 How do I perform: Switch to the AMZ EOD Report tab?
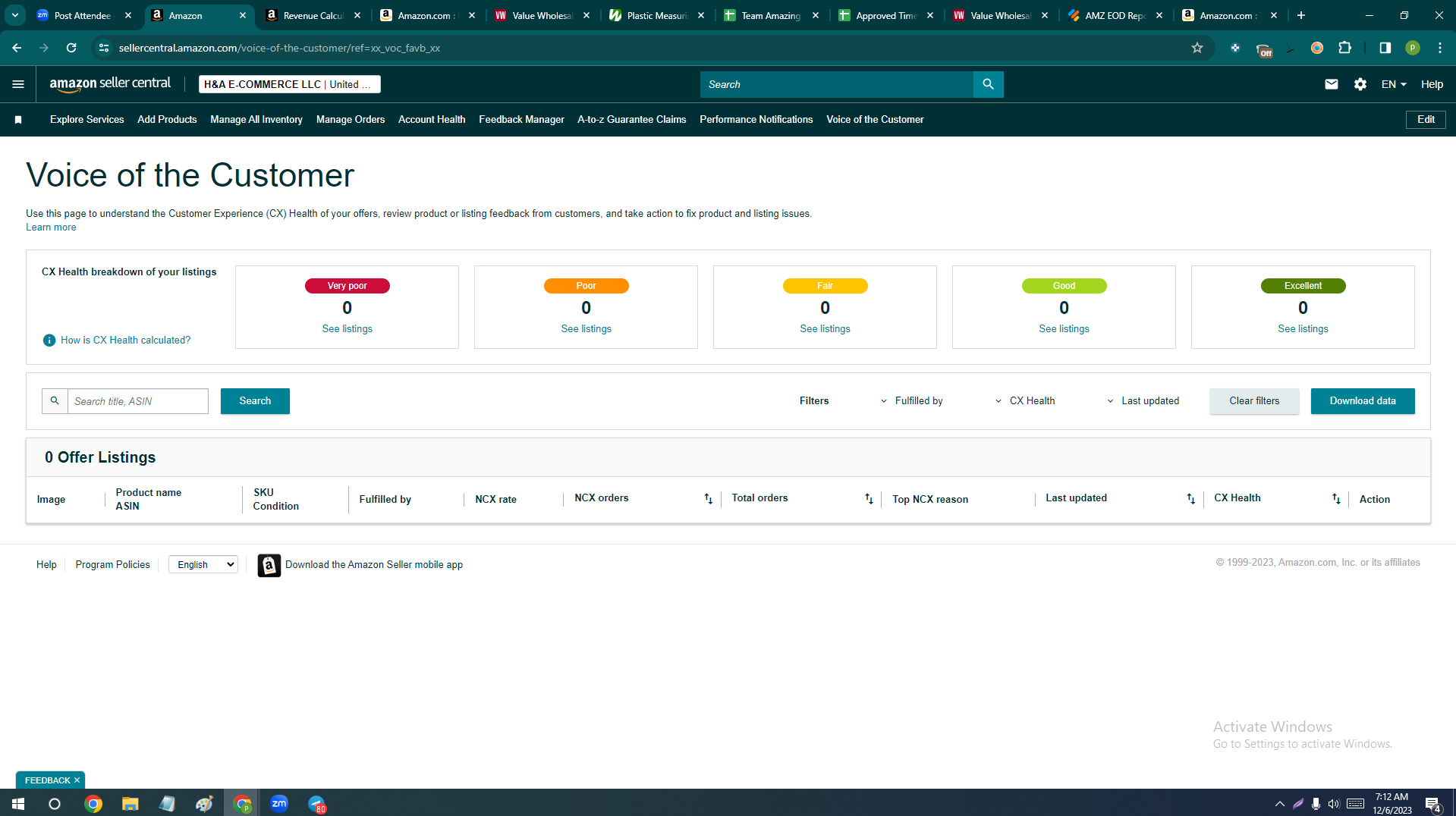pyautogui.click(x=1115, y=15)
